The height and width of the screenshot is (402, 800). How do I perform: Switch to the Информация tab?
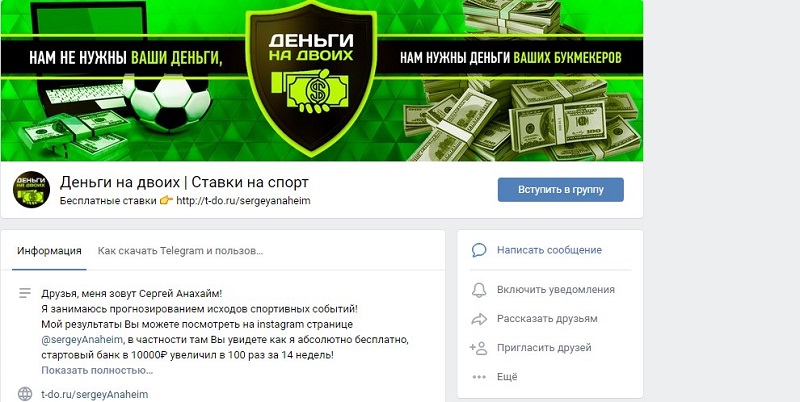[x=49, y=250]
